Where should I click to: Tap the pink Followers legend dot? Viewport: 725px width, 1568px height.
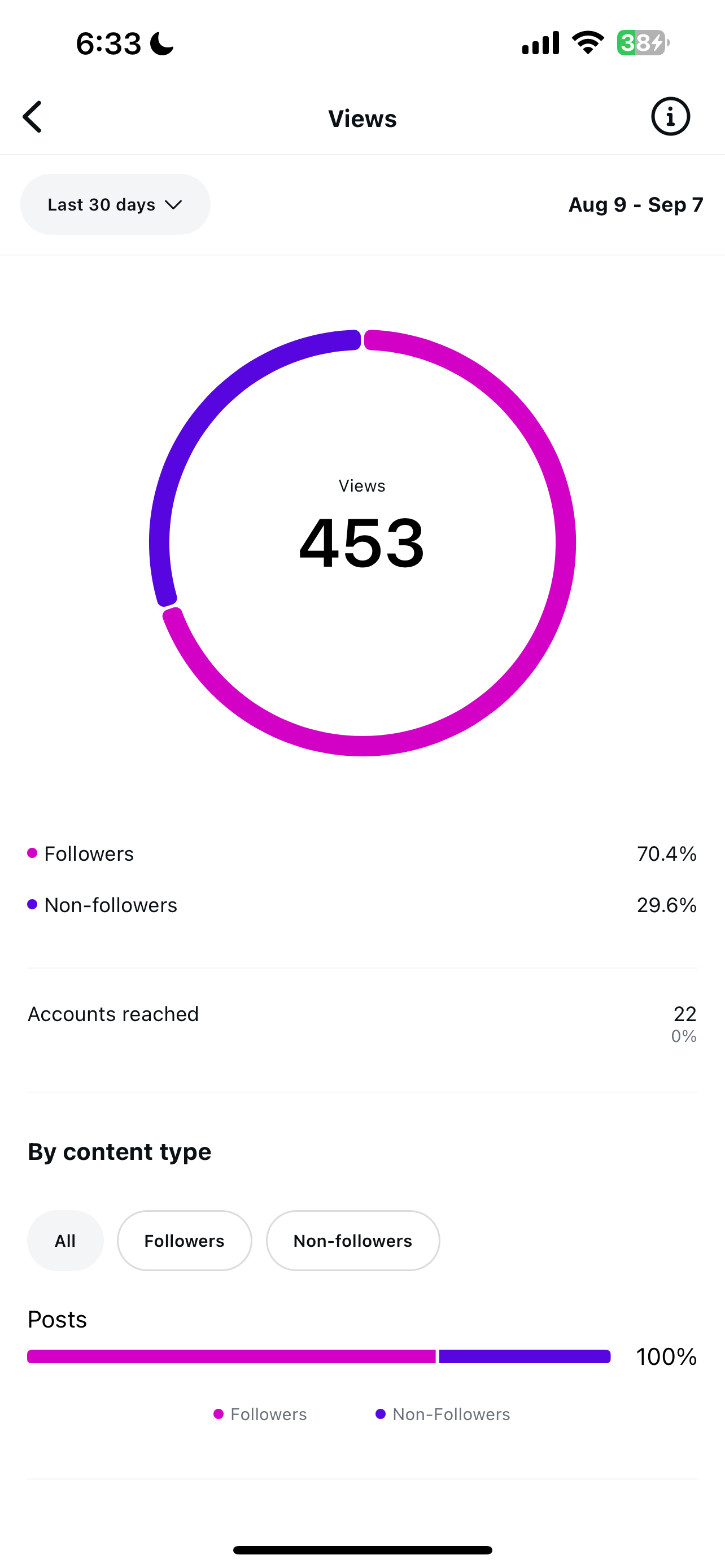click(x=32, y=853)
